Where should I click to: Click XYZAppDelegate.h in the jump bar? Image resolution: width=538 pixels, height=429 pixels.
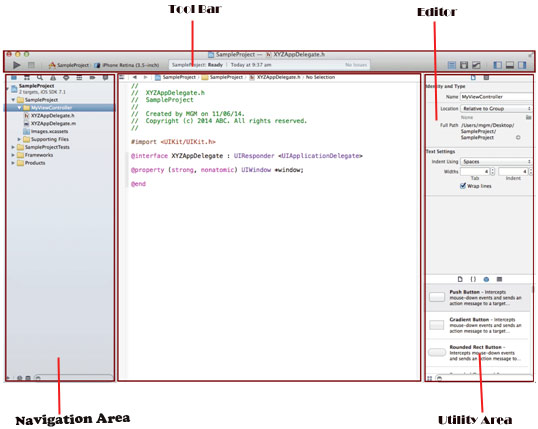coord(275,77)
